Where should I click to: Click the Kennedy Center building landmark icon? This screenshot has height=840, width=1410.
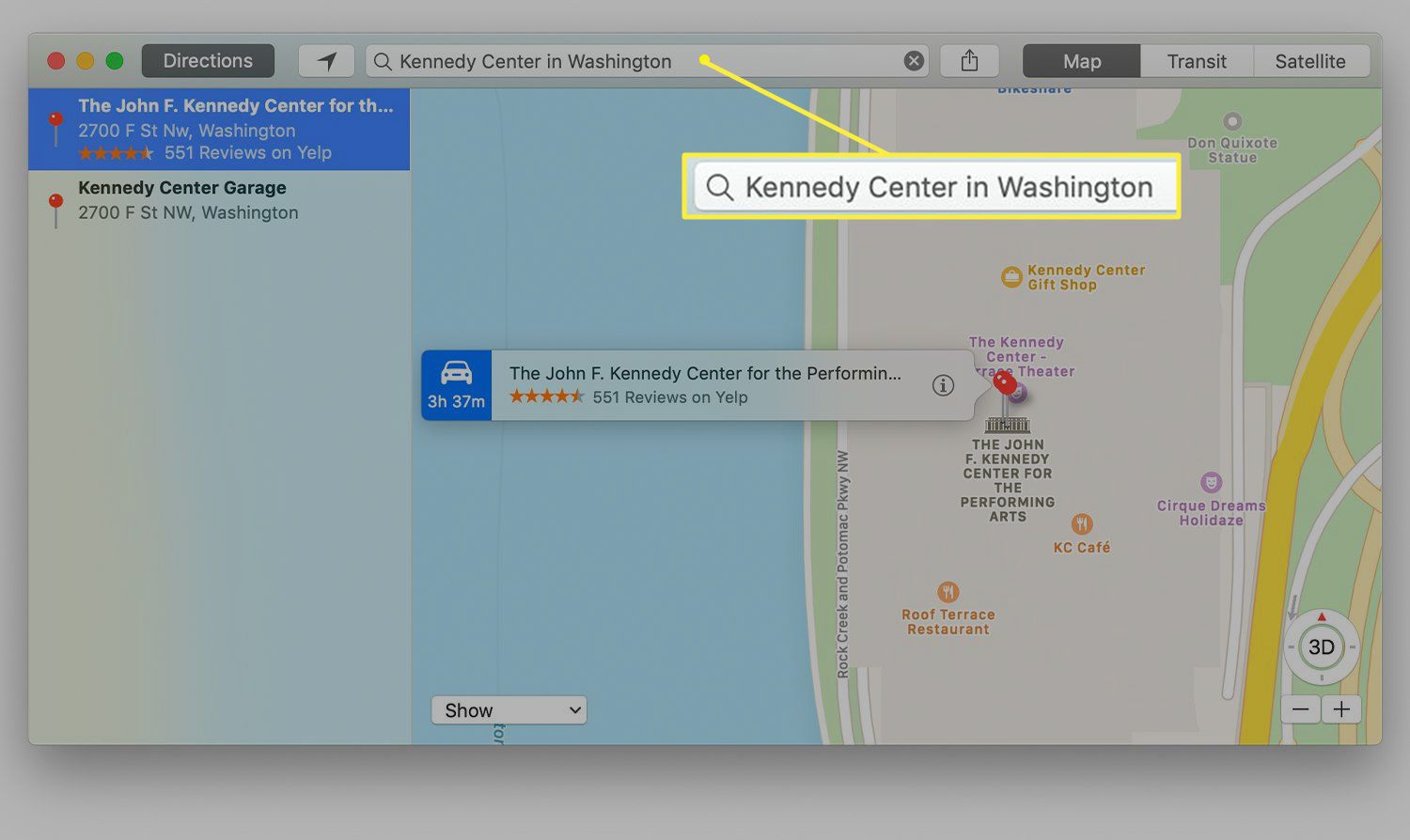(x=1008, y=425)
